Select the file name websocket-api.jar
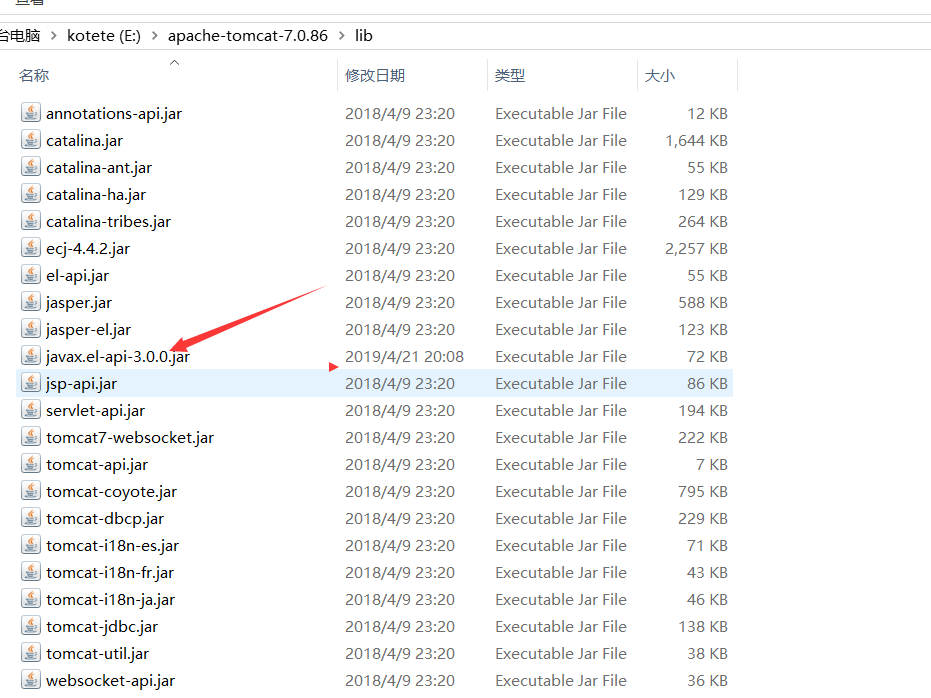 110,681
